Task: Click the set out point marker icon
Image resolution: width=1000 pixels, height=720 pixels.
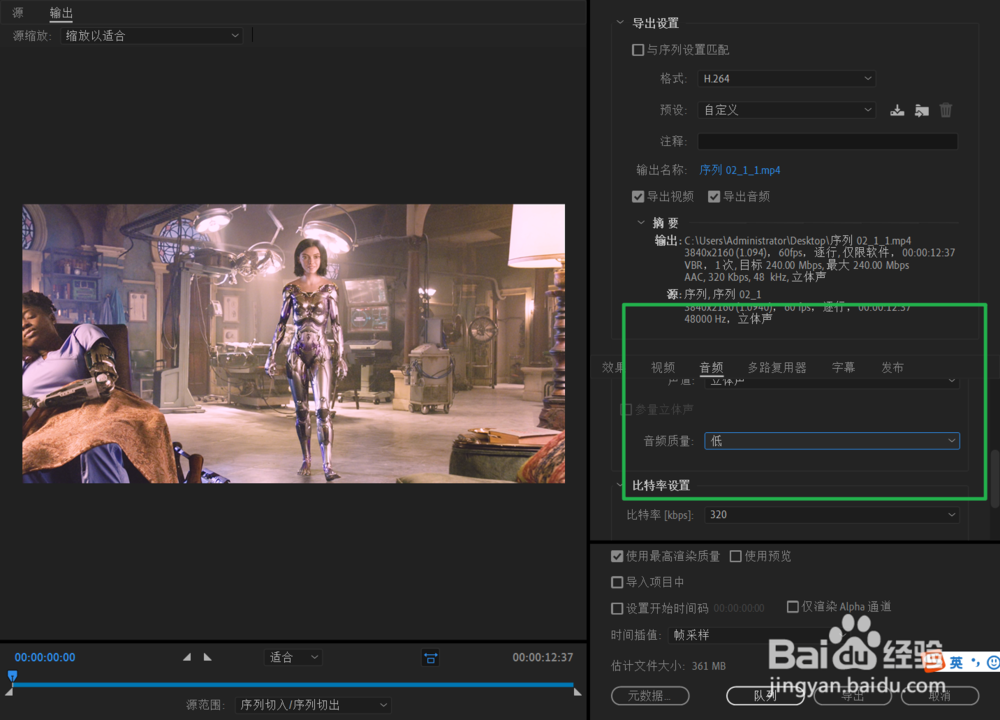Action: pyautogui.click(x=207, y=657)
